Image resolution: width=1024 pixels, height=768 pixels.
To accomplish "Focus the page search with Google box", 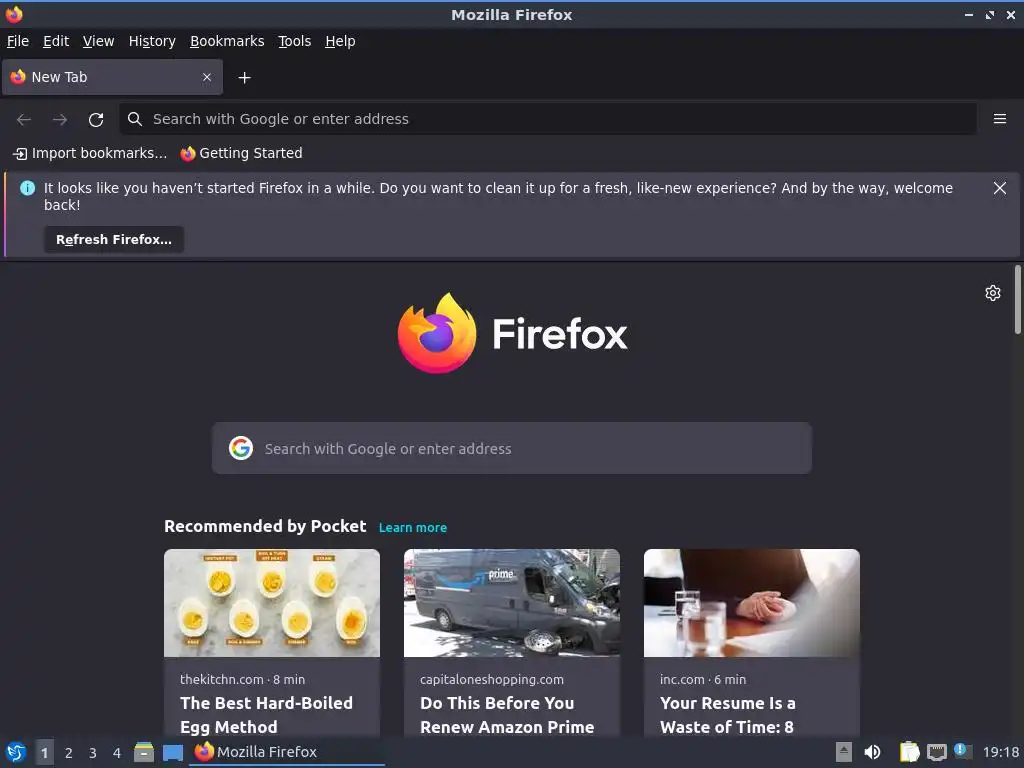I will tap(511, 448).
